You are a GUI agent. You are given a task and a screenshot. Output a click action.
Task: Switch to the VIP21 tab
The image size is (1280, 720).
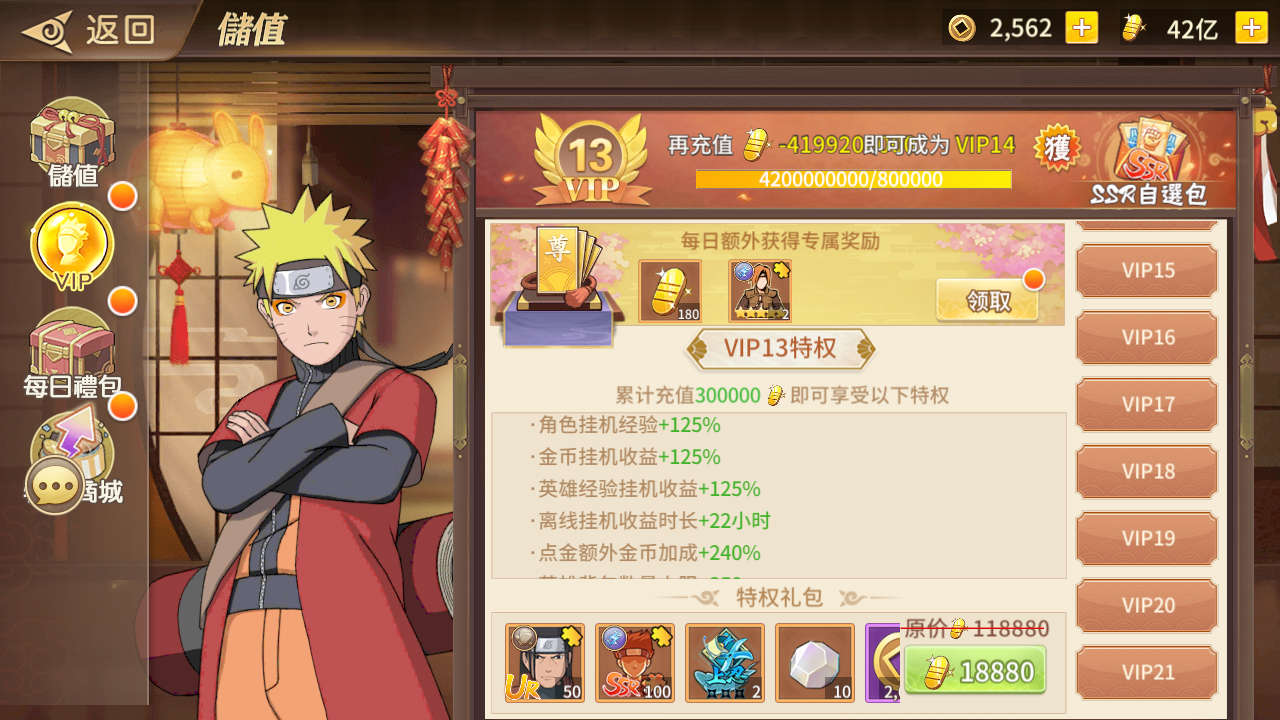click(1147, 673)
